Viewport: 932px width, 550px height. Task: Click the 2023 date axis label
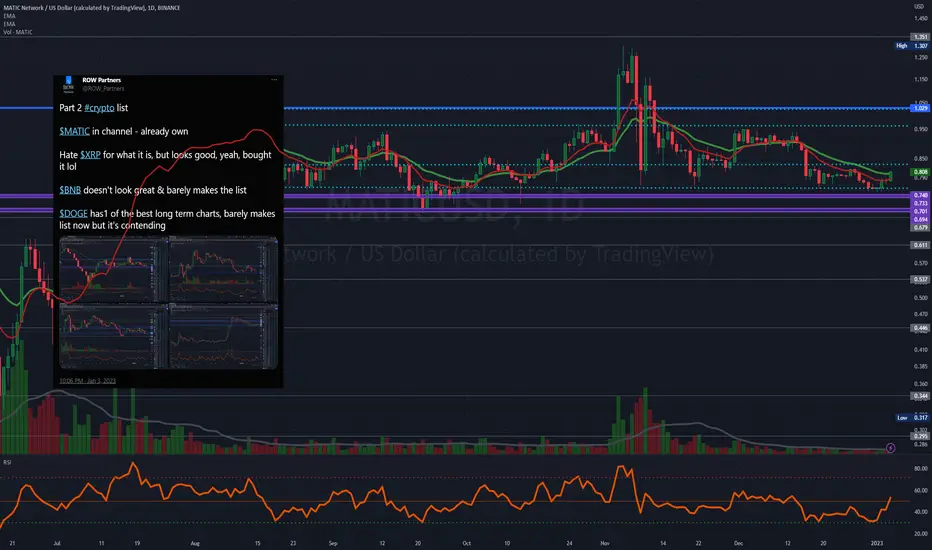877,543
